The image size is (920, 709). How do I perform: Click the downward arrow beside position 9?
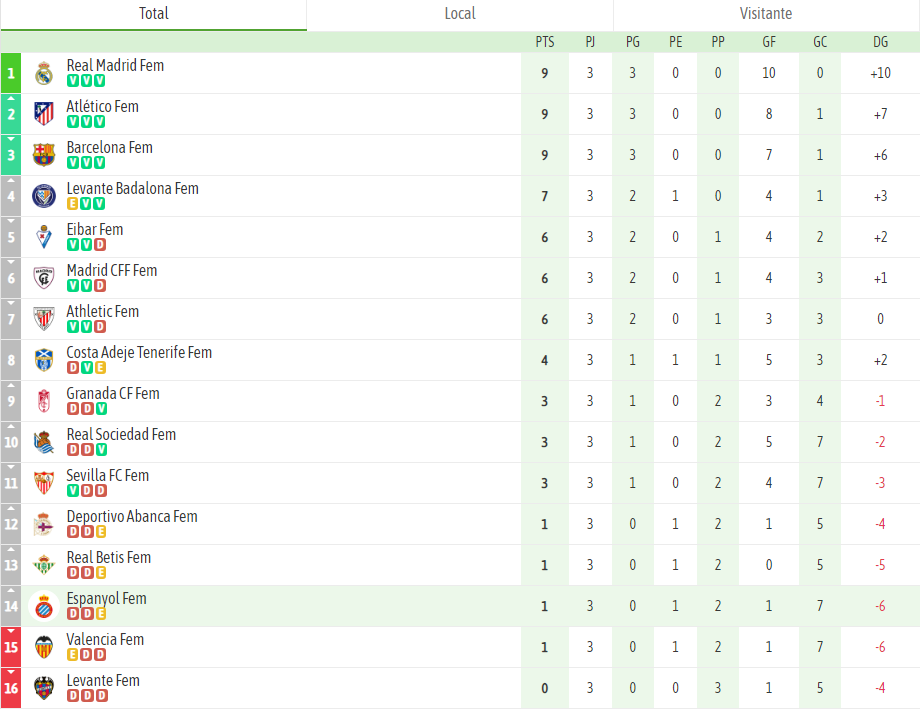pyautogui.click(x=10, y=385)
